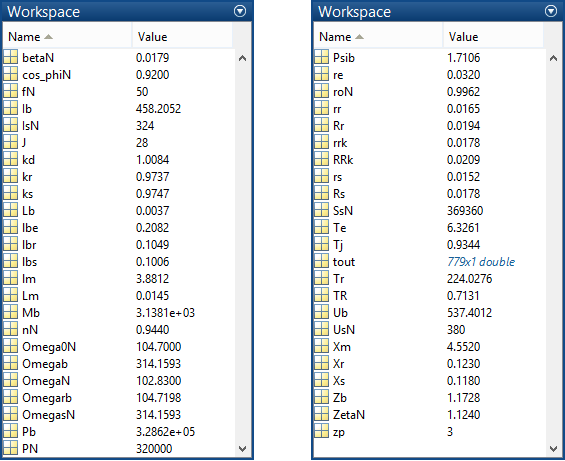Select the SsN variable icon
This screenshot has height=461, width=565.
pos(321,210)
